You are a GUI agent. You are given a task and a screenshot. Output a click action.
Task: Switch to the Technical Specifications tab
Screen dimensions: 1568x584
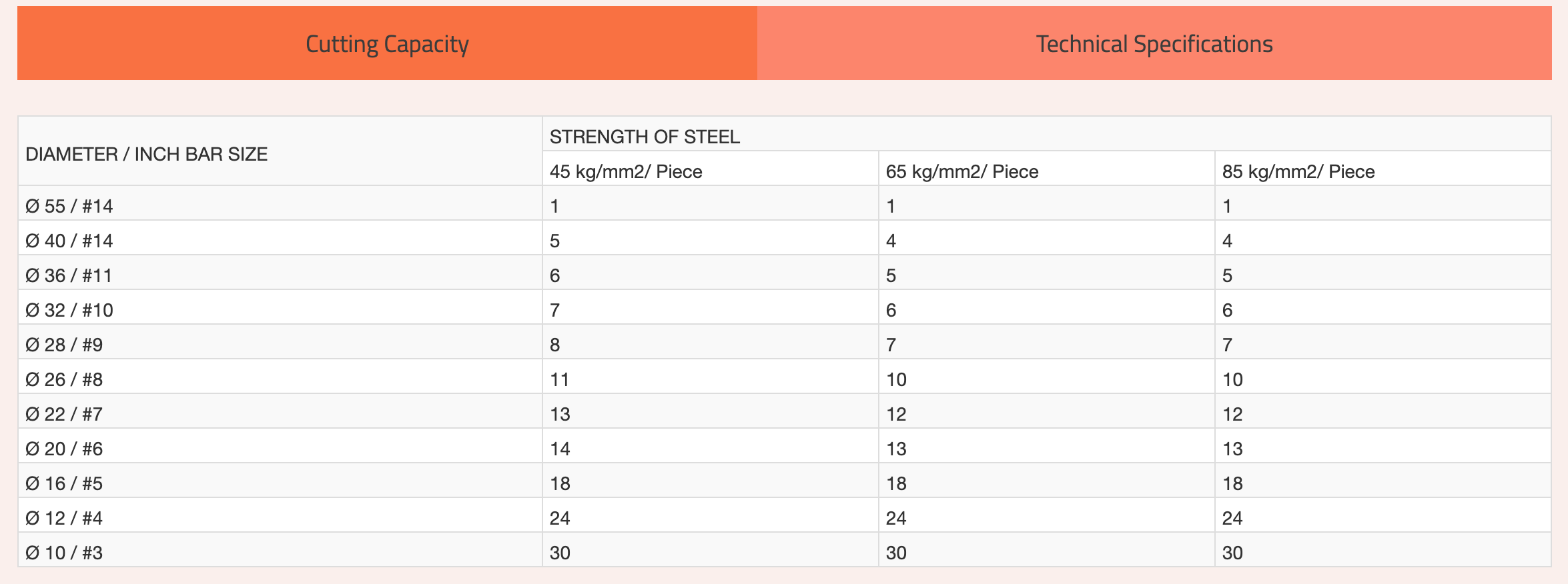point(1154,43)
